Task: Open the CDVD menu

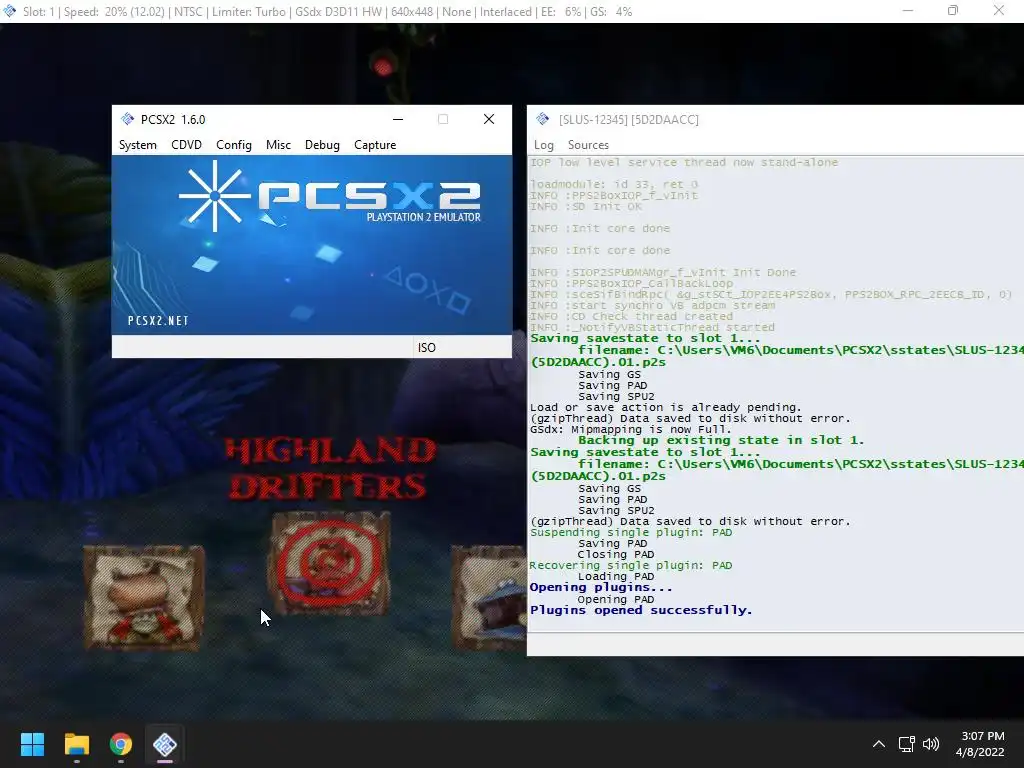Action: coord(186,145)
